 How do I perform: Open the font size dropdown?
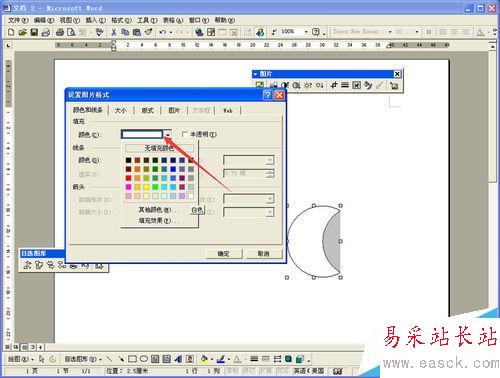417,32
